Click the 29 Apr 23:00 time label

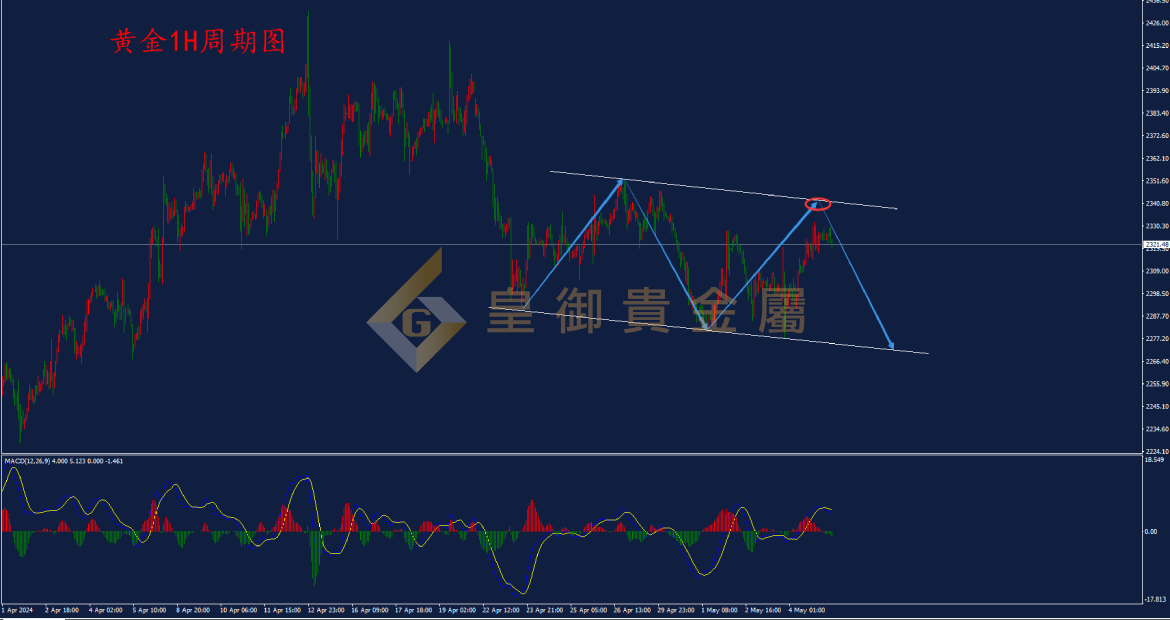(678, 610)
